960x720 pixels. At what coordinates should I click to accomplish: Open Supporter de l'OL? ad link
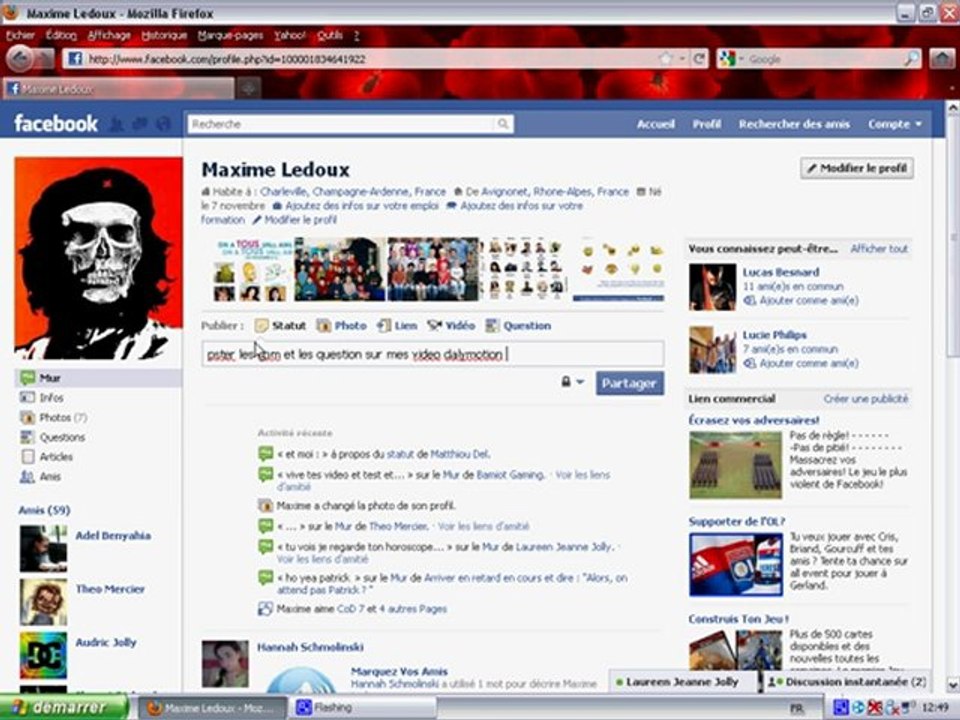737,522
